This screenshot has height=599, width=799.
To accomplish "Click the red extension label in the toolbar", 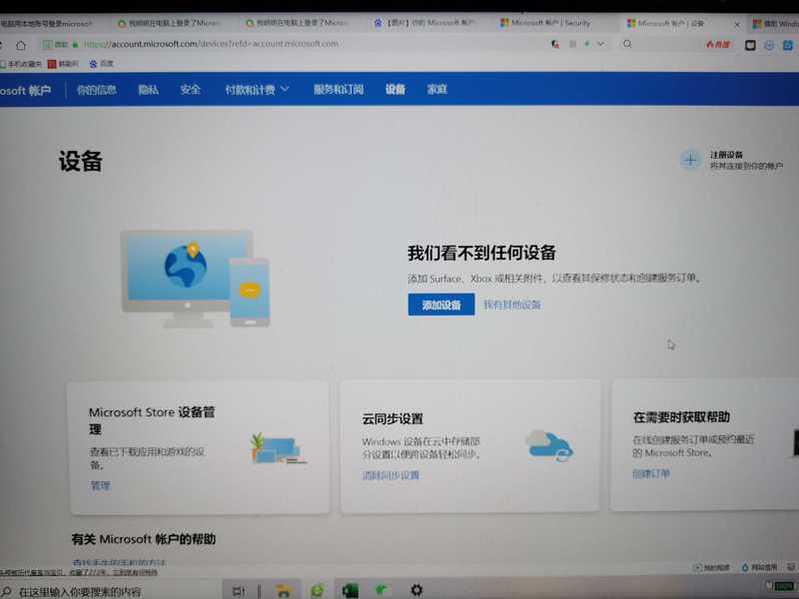I will coord(718,45).
